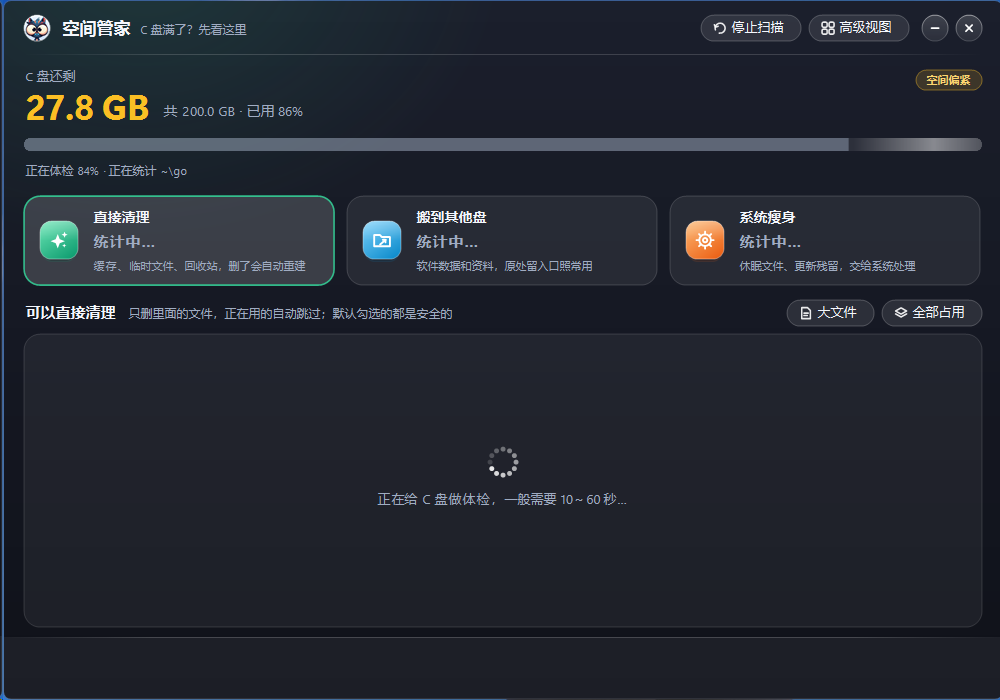Click the 软件数据和资料 description text
This screenshot has height=700, width=1000.
coord(504,266)
